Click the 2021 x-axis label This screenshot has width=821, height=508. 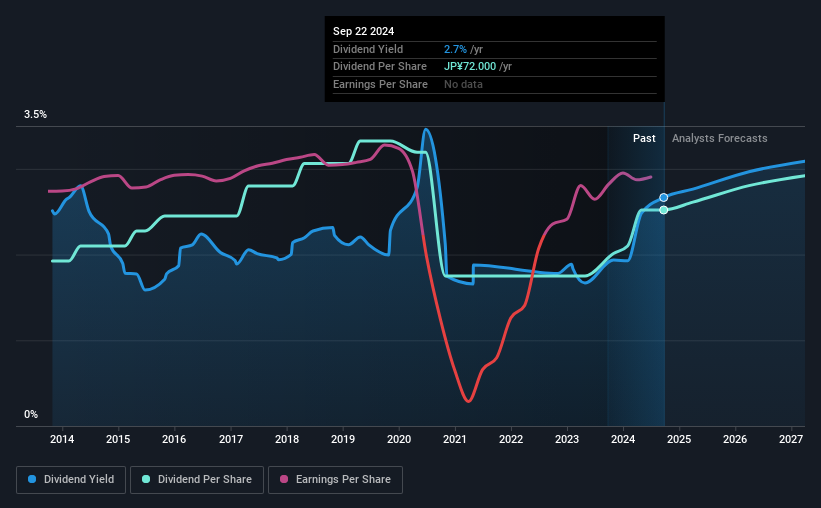tap(454, 439)
